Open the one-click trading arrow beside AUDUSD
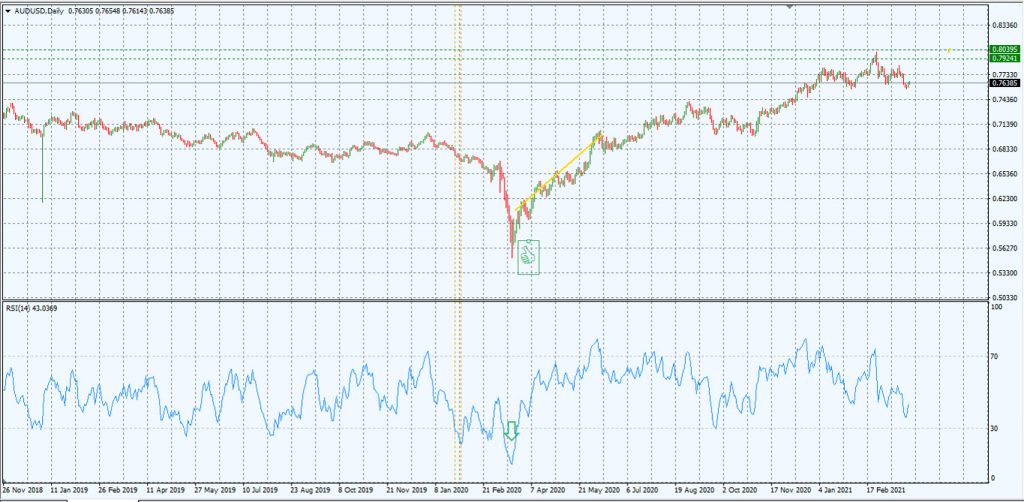Image resolution: width=1024 pixels, height=502 pixels. coord(7,12)
